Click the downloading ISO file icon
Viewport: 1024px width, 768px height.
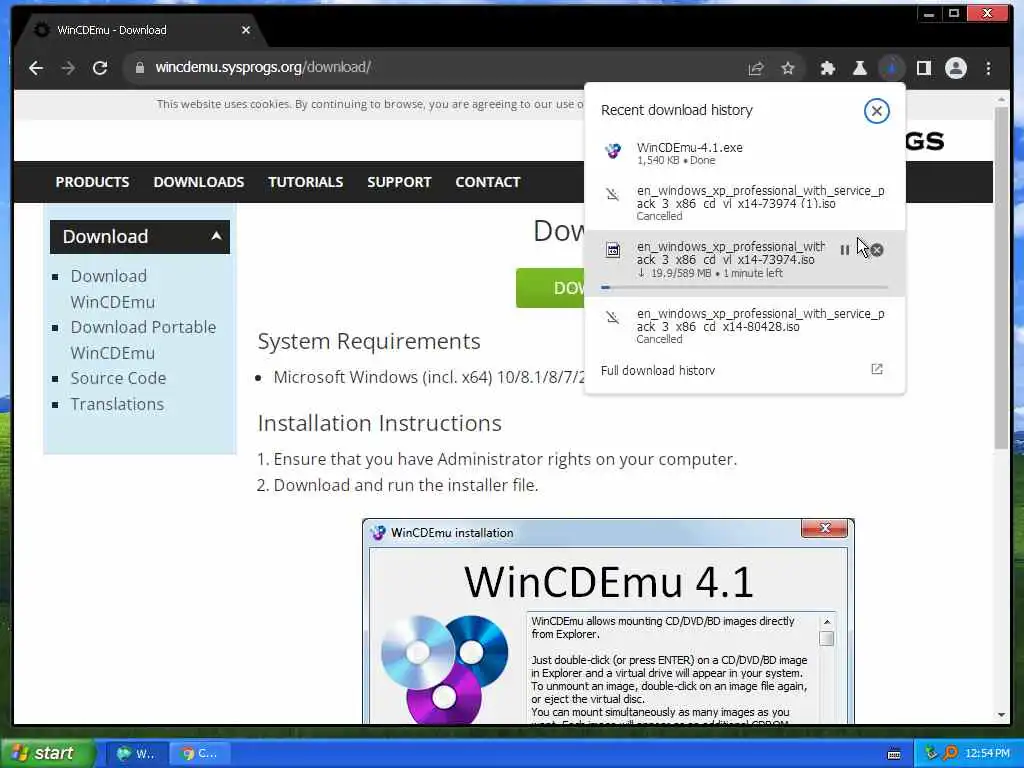click(x=613, y=250)
